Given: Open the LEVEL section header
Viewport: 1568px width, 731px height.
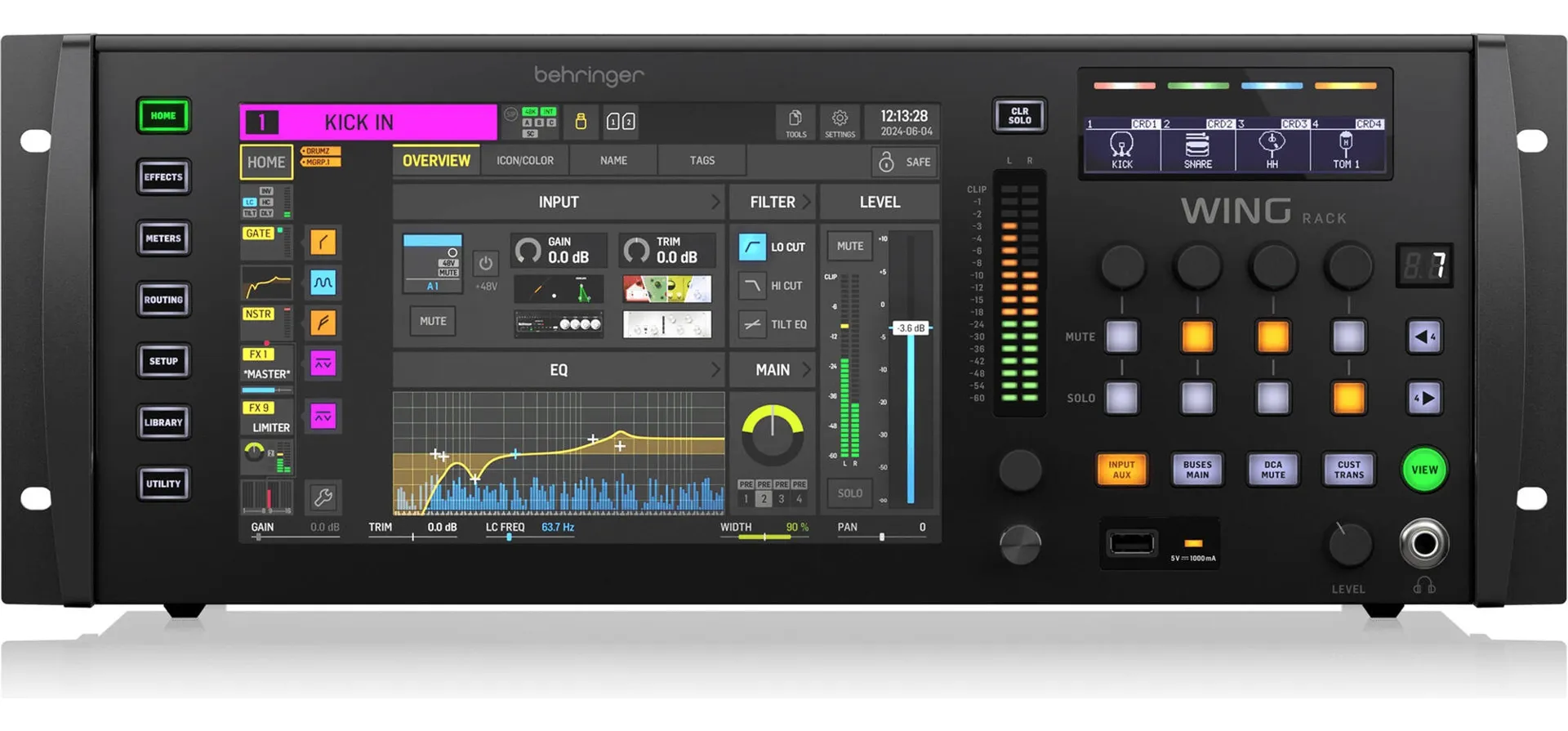Looking at the screenshot, I should [x=880, y=202].
